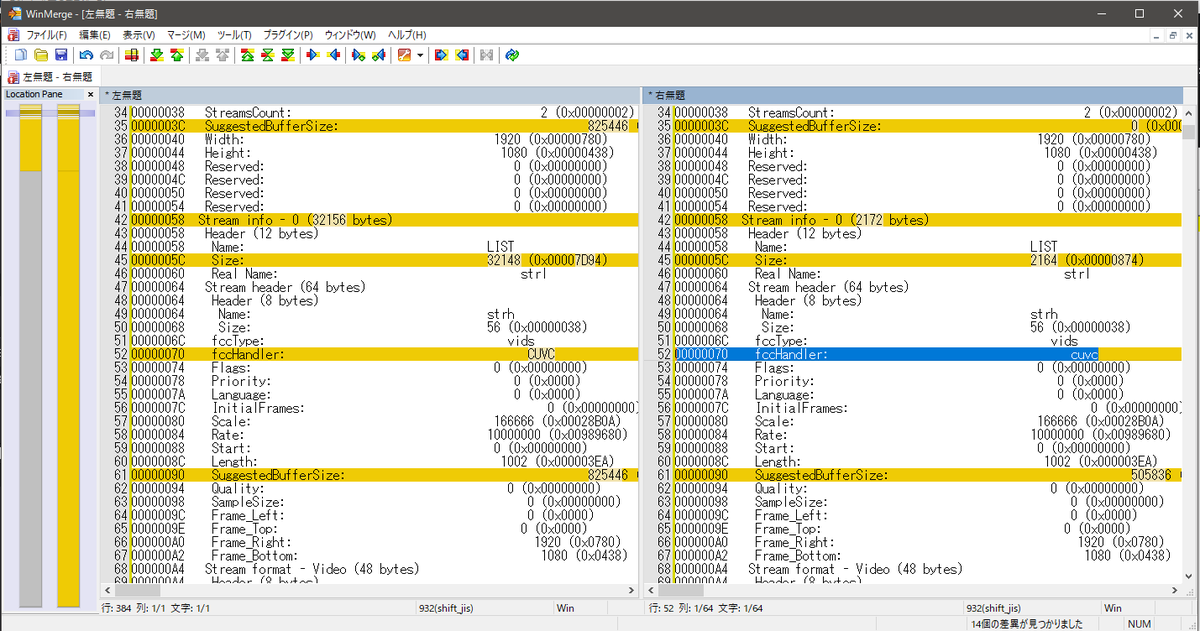Go to the first difference
Image resolution: width=1200 pixels, height=631 pixels.
click(247, 54)
